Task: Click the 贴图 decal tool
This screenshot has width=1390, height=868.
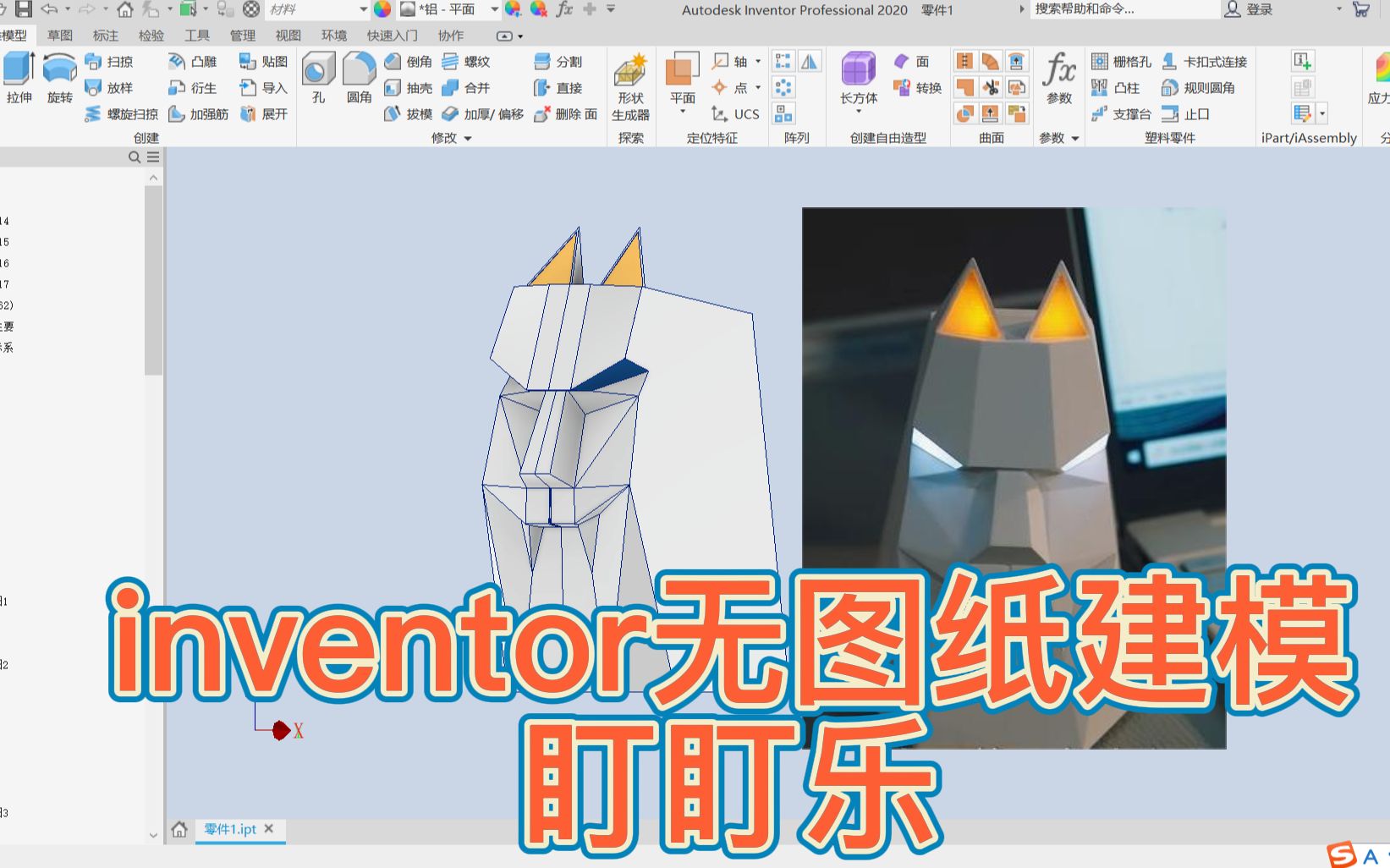Action: (264, 62)
